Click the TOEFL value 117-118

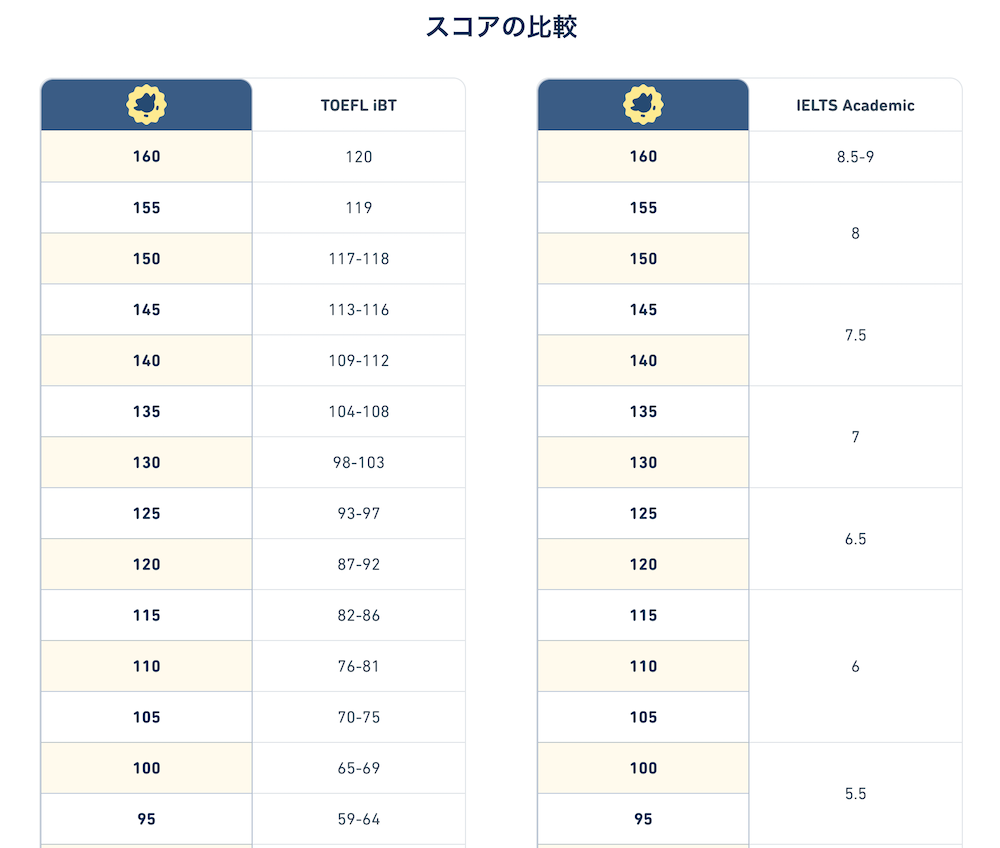coord(358,258)
